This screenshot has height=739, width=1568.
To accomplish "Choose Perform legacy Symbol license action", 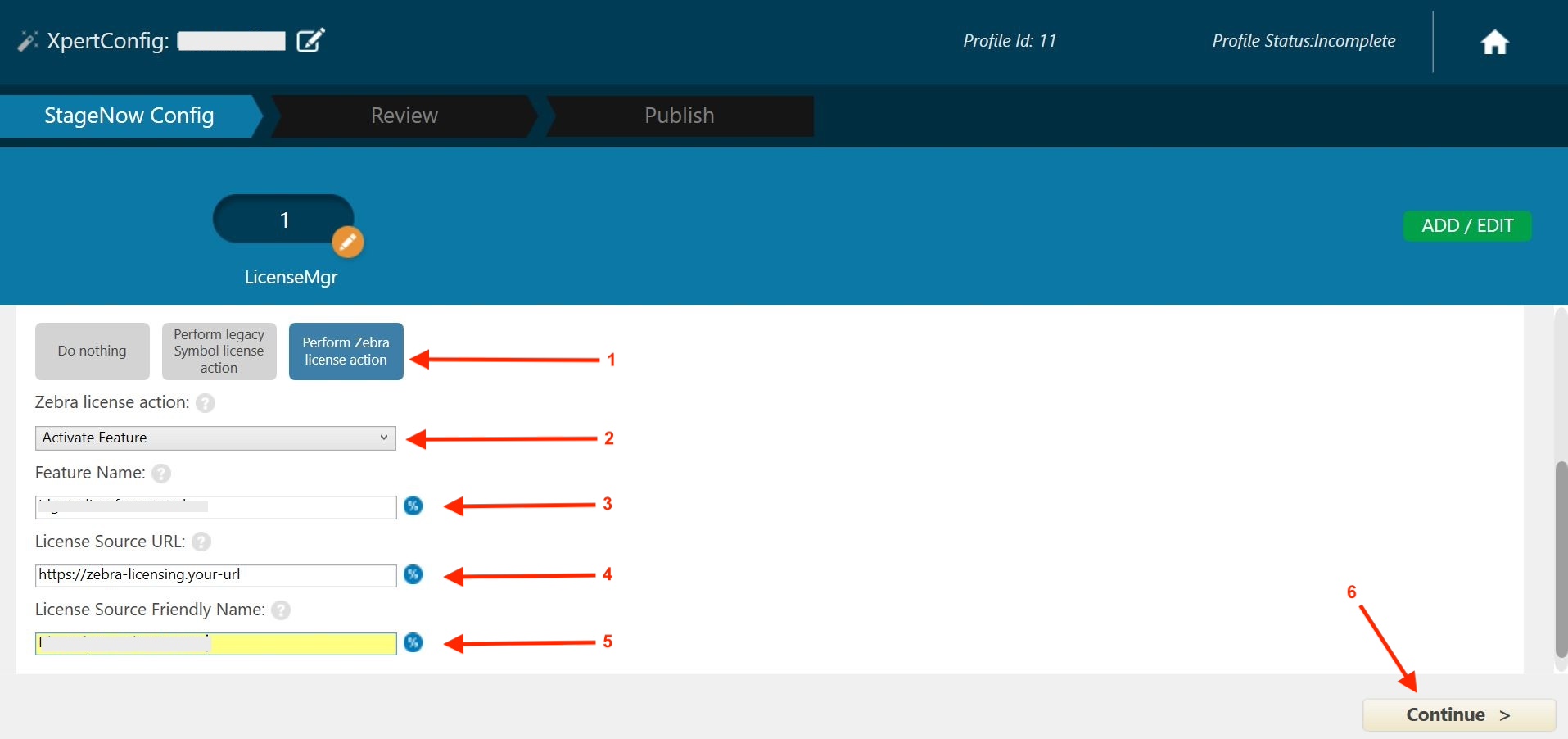I will (x=219, y=351).
